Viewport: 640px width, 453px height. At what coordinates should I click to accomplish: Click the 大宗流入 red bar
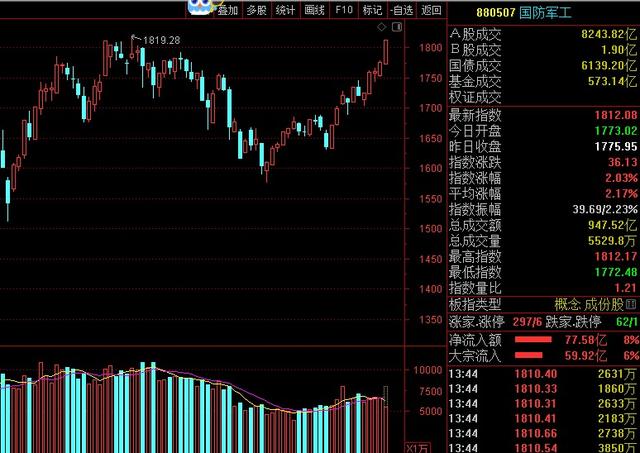[529, 355]
